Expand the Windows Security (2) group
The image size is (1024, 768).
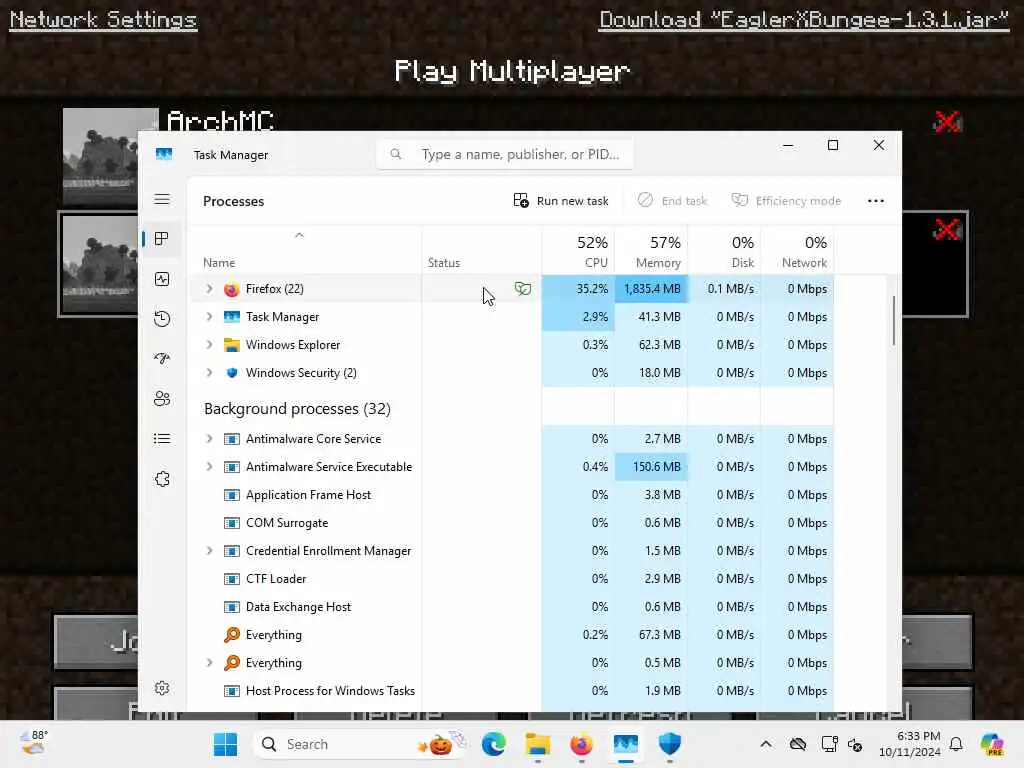pos(209,372)
